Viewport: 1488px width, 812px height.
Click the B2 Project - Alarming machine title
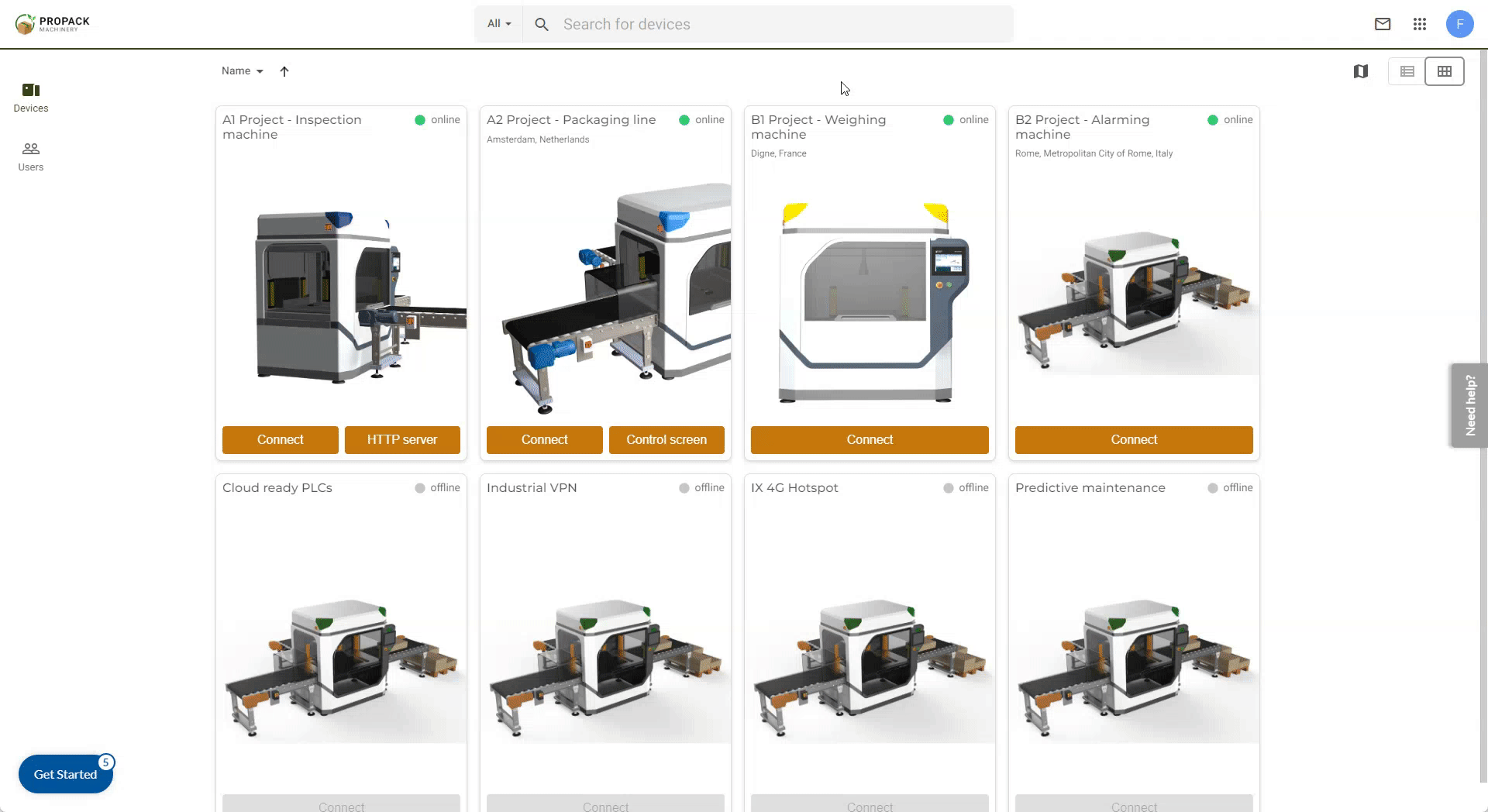[x=1083, y=127]
